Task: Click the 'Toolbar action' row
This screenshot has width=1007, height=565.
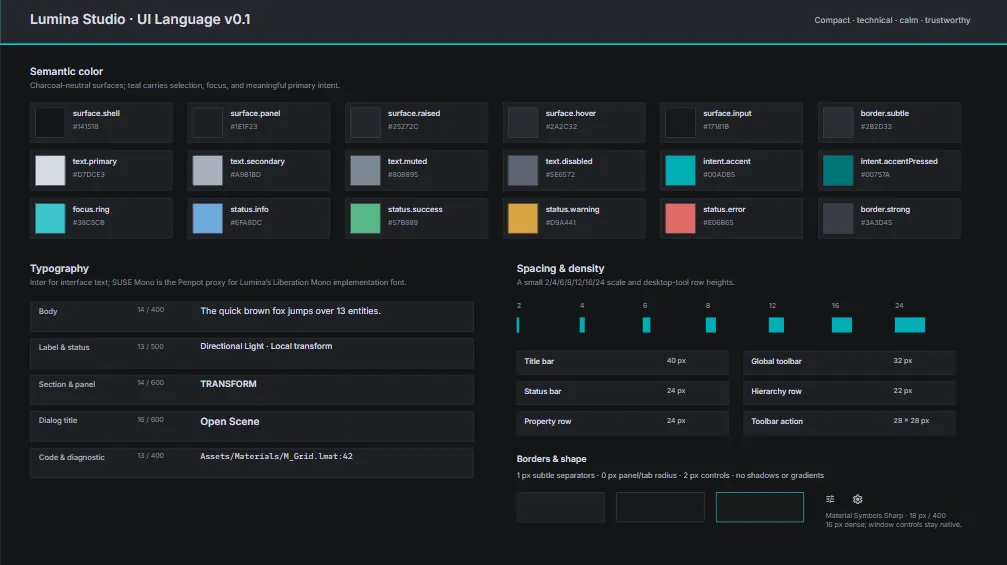Action: [850, 422]
